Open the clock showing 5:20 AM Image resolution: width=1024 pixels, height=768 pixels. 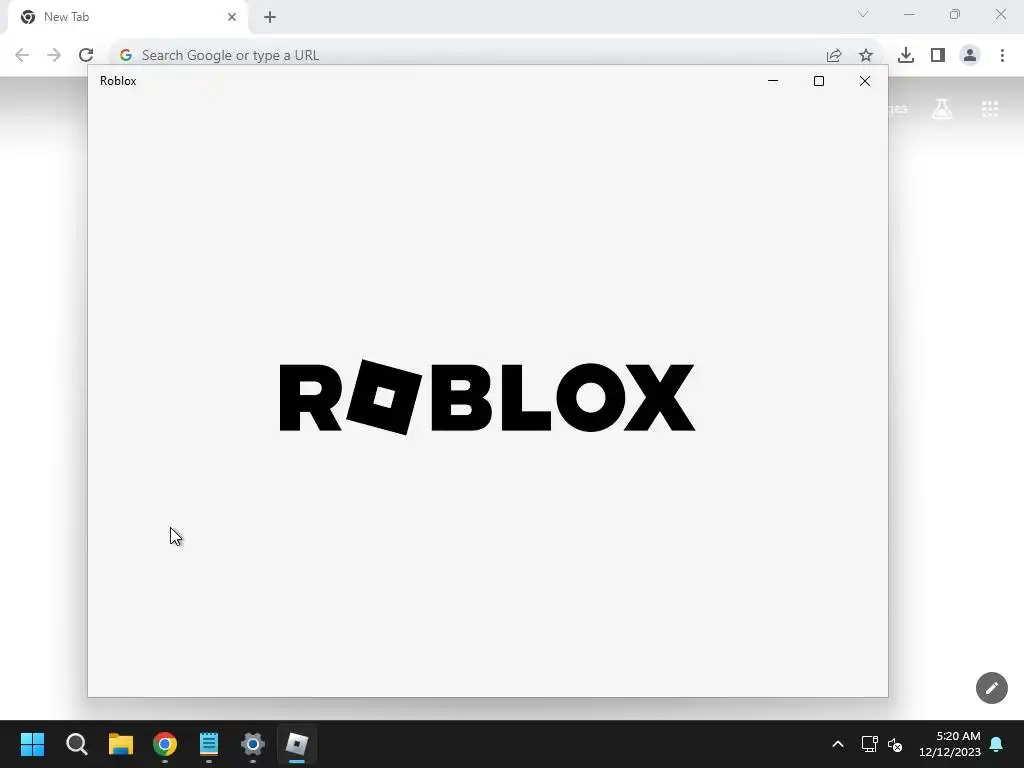[950, 744]
